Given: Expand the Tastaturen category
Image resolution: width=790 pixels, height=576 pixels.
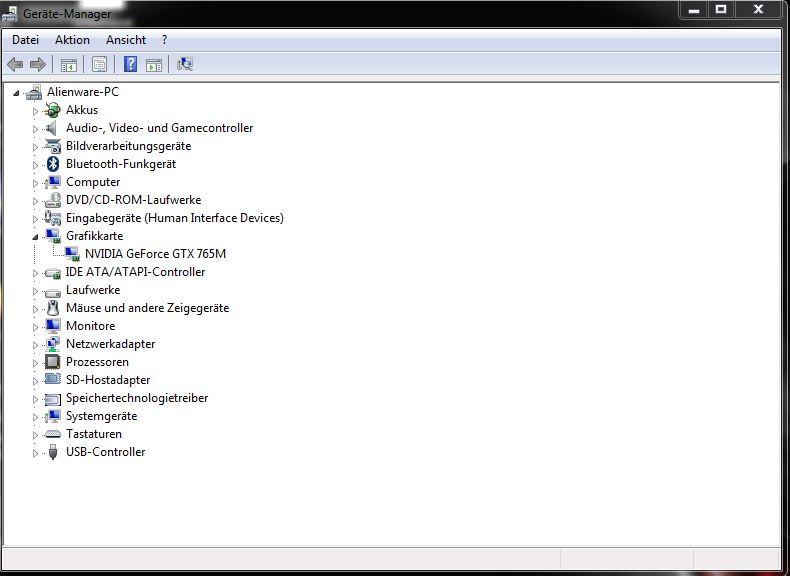Looking at the screenshot, I should [x=35, y=435].
